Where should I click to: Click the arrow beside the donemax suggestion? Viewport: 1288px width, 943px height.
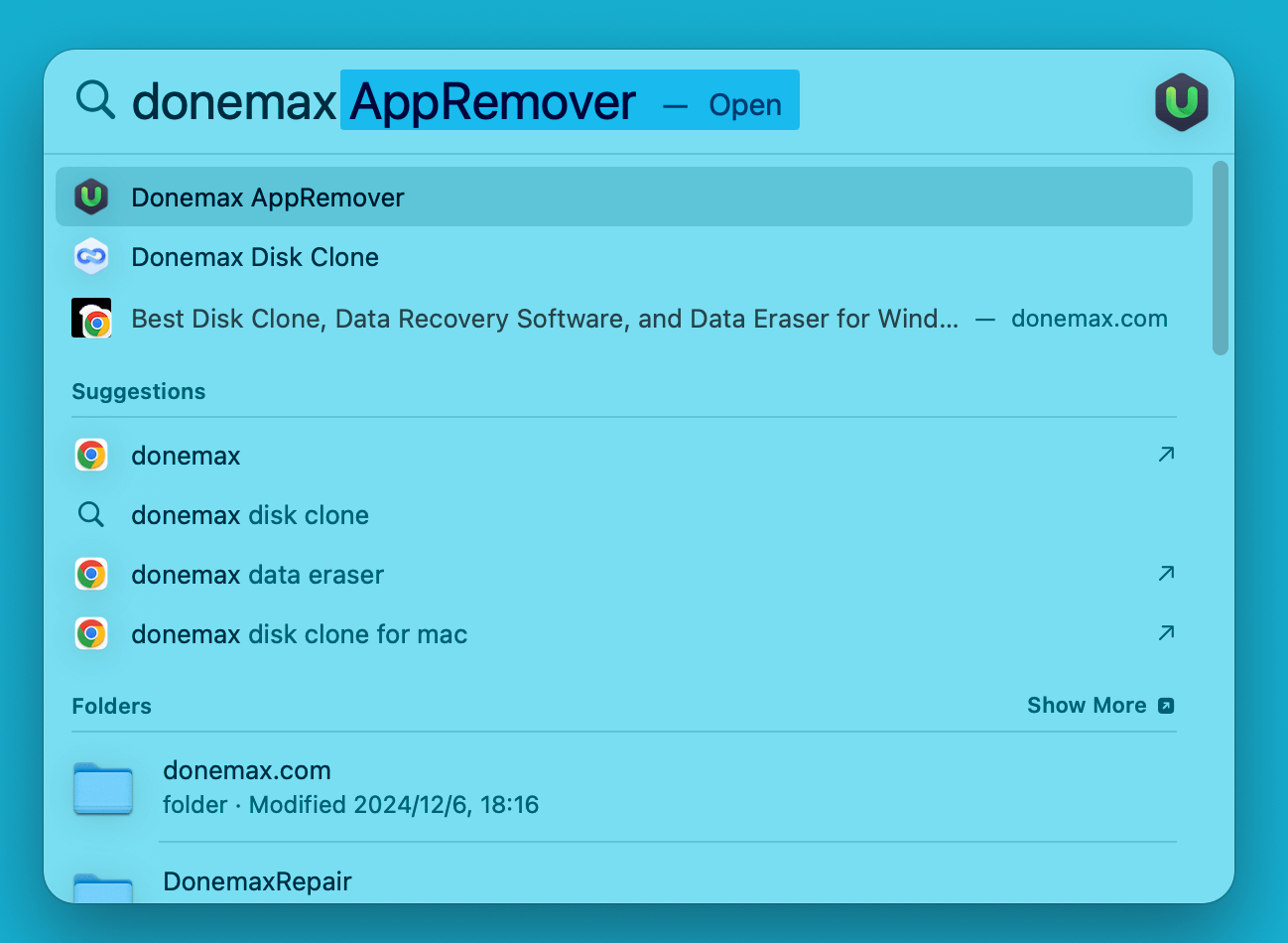[1166, 455]
